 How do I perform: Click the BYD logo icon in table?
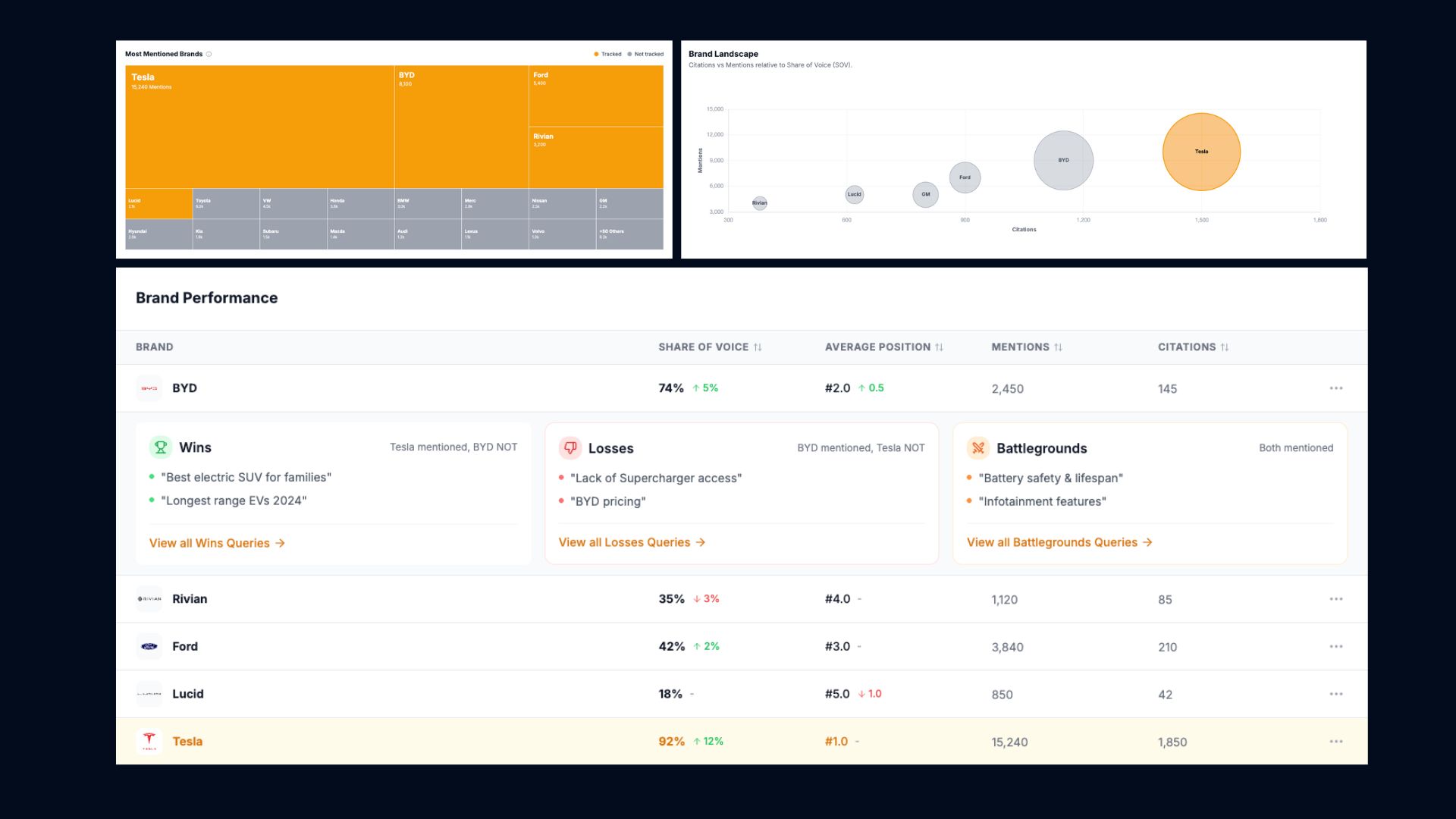pyautogui.click(x=149, y=388)
